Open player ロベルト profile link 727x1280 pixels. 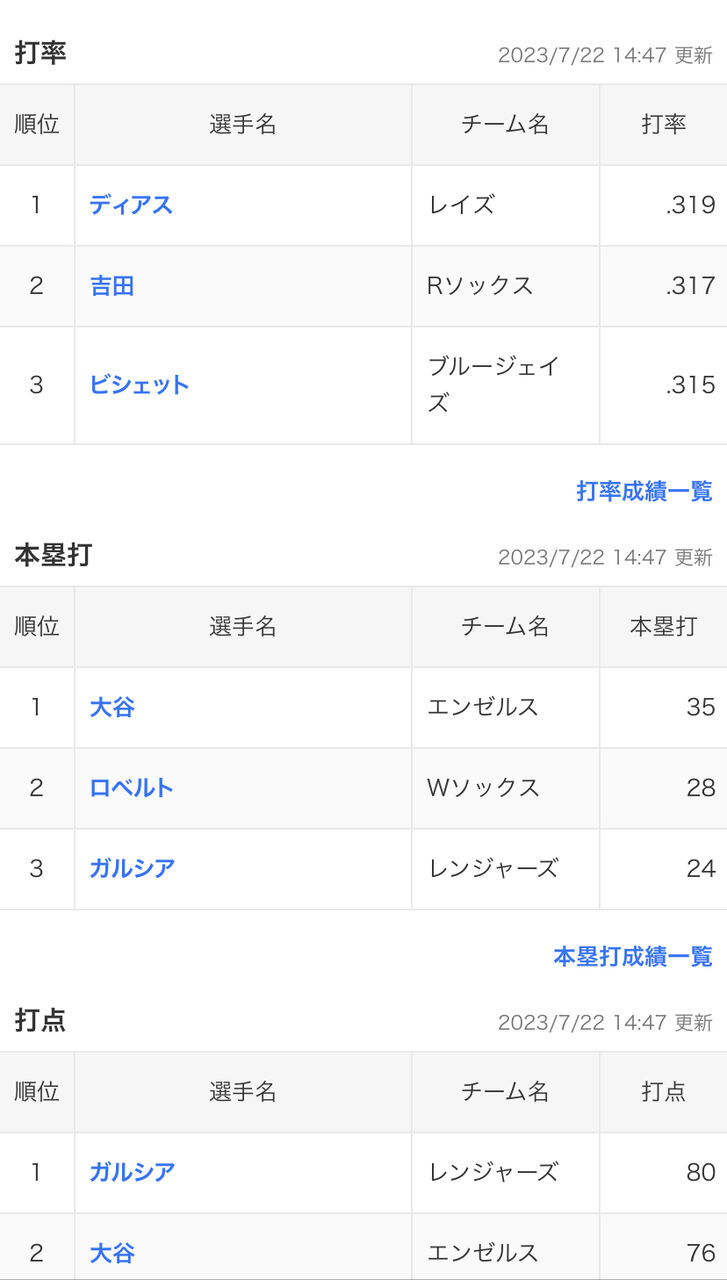point(131,788)
